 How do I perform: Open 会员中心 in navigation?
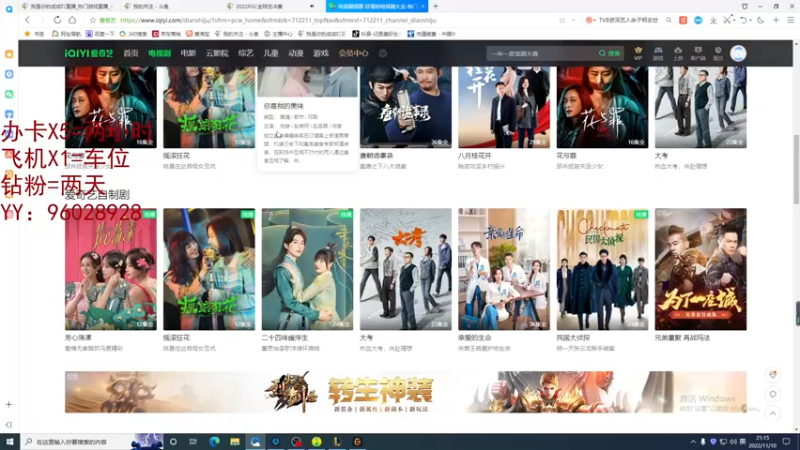[x=353, y=53]
